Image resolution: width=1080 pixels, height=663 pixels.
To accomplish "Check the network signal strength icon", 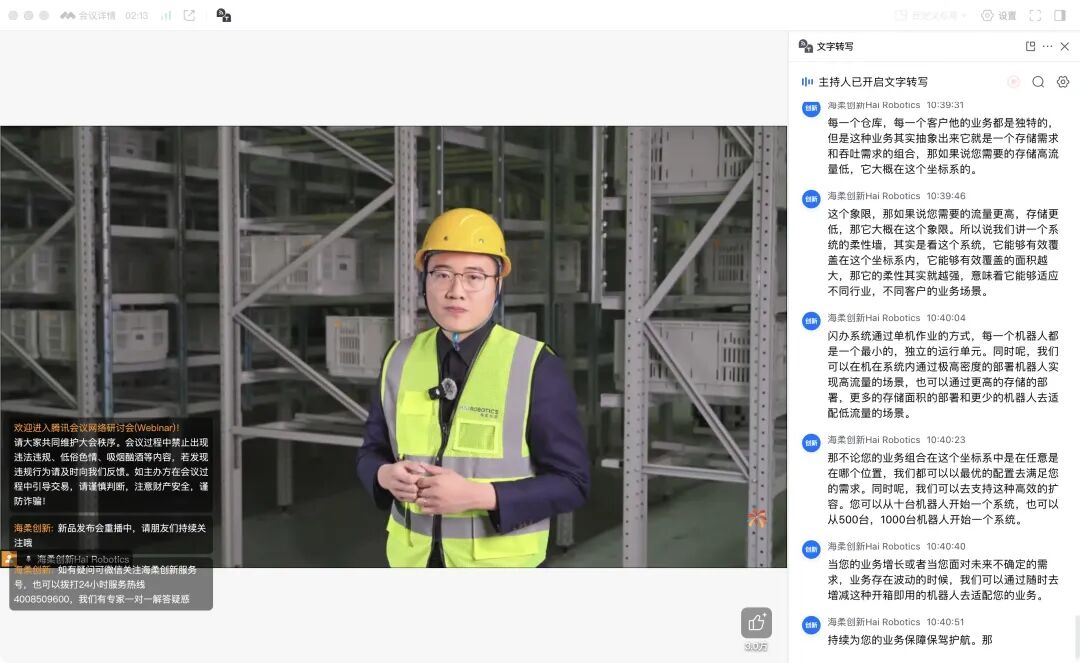I will [x=166, y=16].
